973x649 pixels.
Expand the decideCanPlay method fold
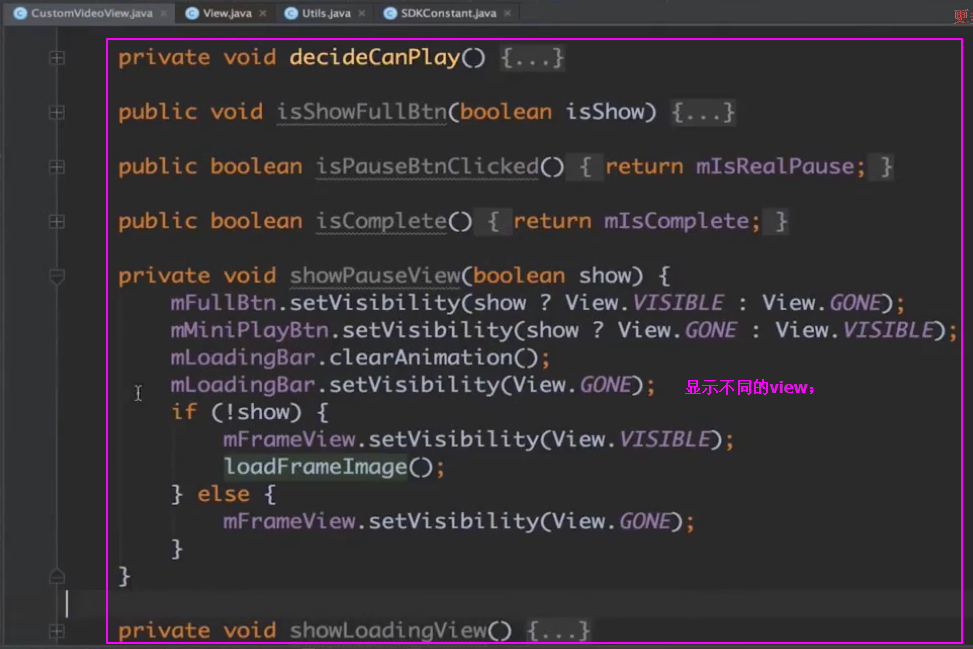pyautogui.click(x=57, y=58)
